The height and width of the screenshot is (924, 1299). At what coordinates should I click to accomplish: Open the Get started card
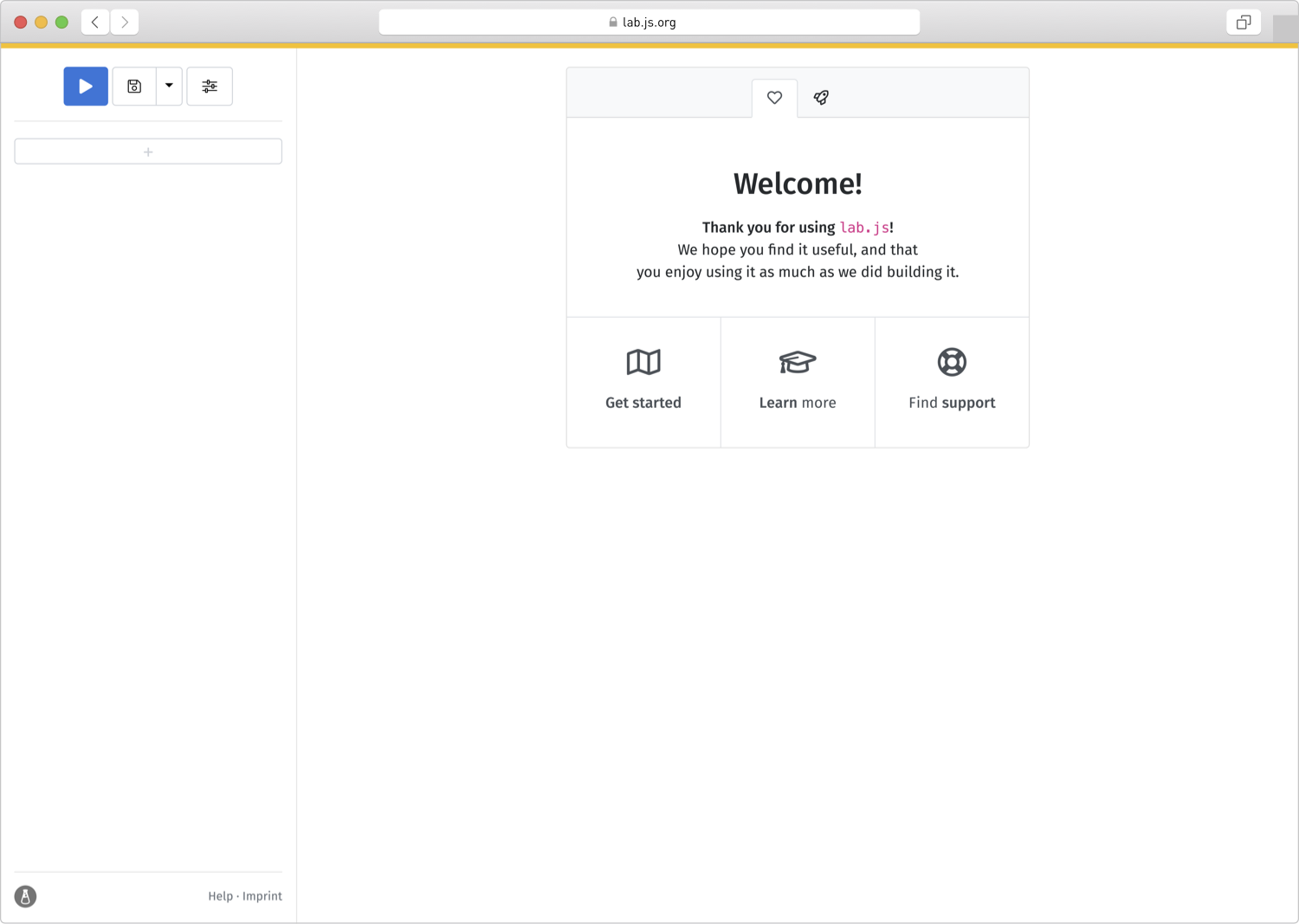[x=643, y=382]
